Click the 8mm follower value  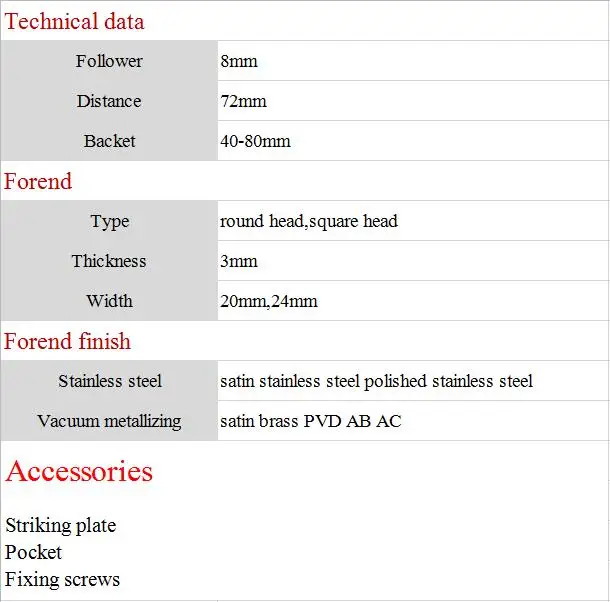[x=238, y=61]
